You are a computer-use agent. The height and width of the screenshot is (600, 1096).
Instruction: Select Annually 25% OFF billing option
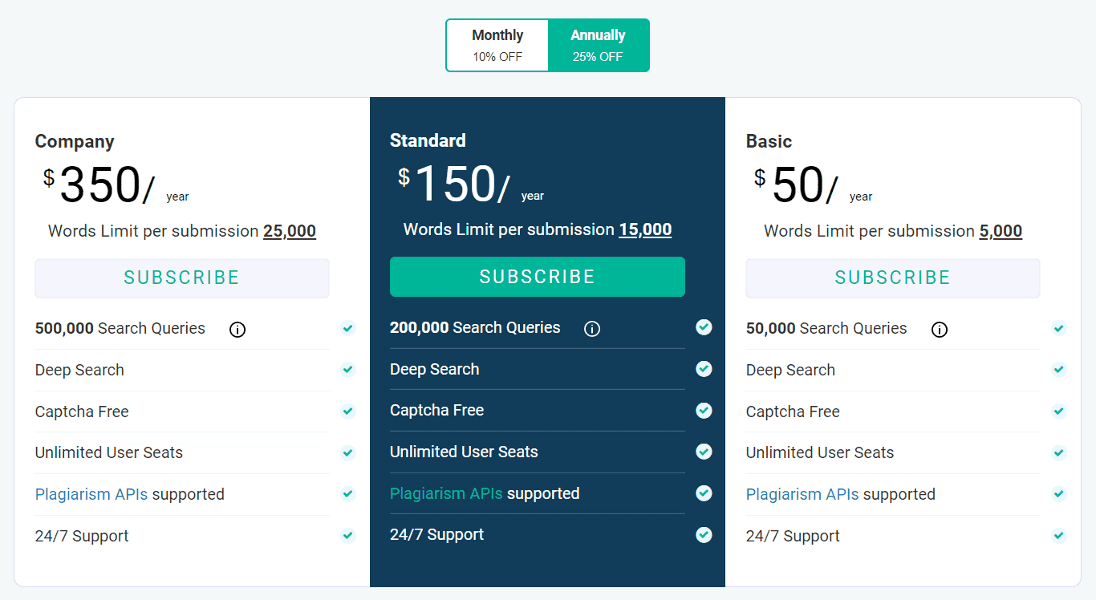[x=598, y=45]
